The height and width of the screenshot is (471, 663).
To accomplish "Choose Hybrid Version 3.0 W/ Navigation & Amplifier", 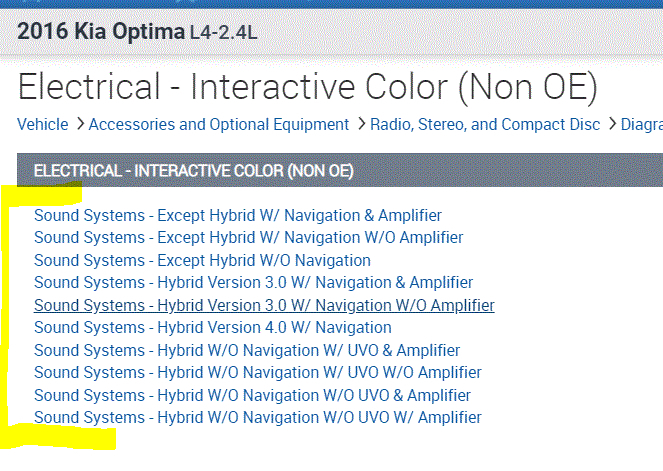I will point(253,283).
